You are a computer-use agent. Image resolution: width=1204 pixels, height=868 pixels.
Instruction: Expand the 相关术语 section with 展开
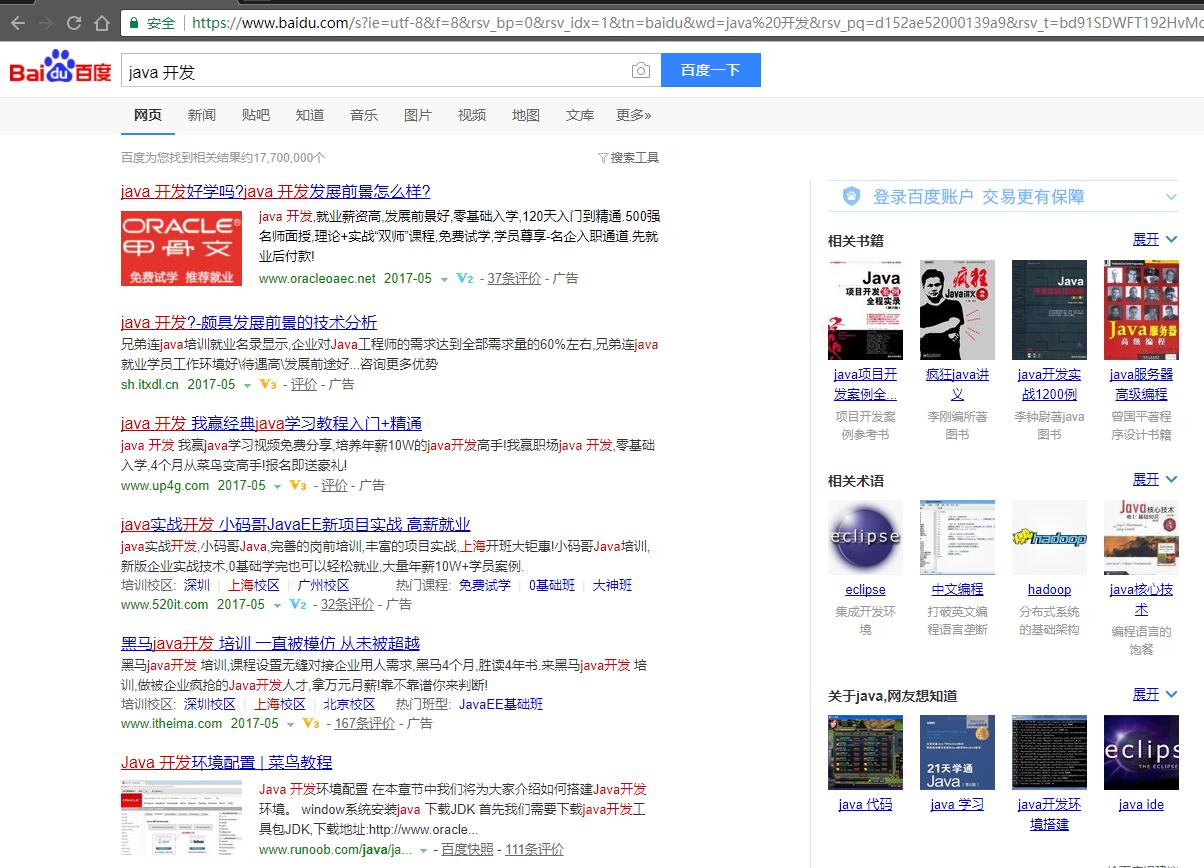[x=1155, y=480]
